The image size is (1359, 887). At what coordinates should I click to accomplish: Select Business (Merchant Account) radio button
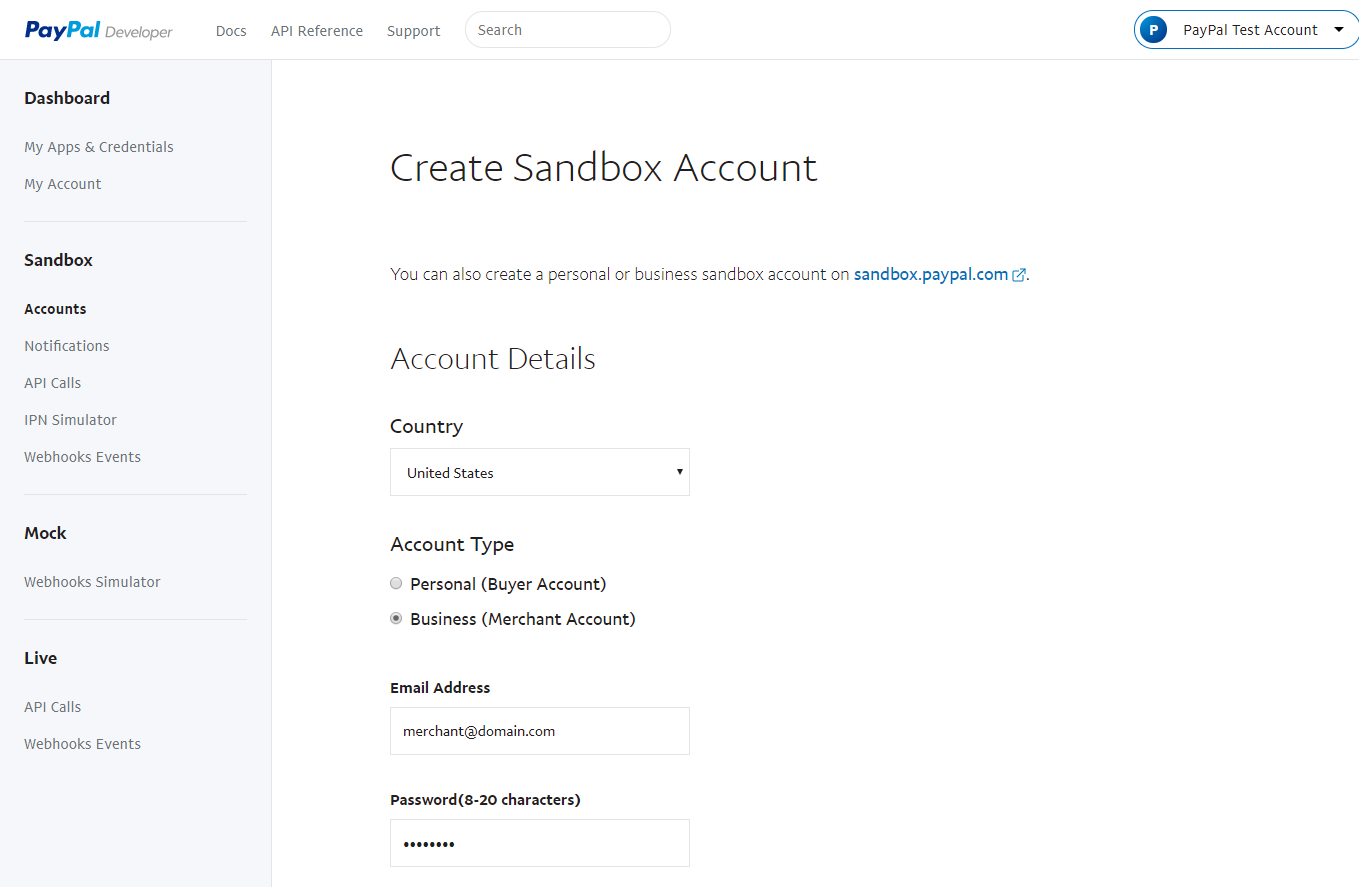396,618
